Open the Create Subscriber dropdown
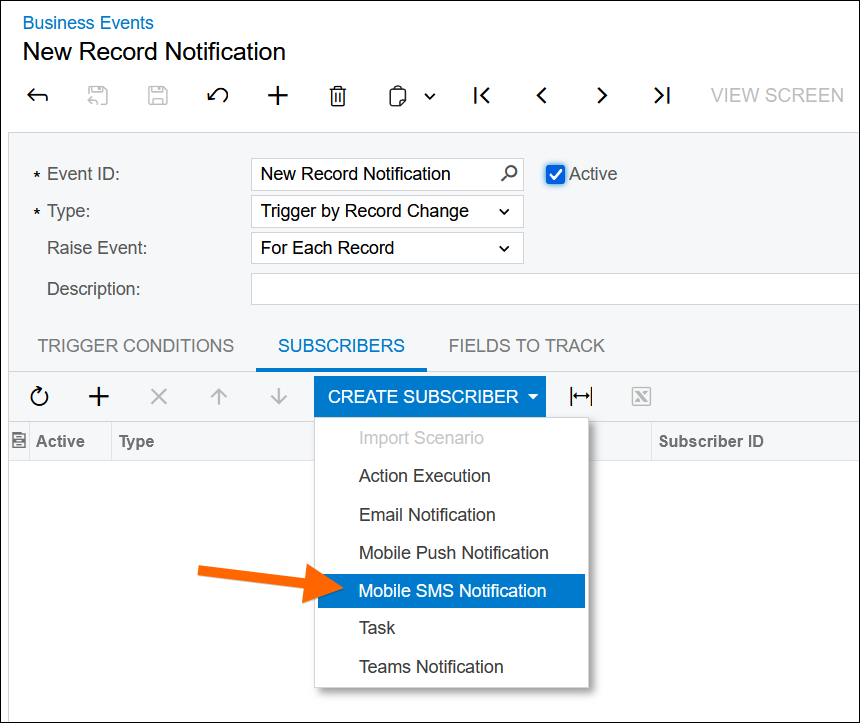Viewport: 860px width, 723px height. (x=429, y=396)
